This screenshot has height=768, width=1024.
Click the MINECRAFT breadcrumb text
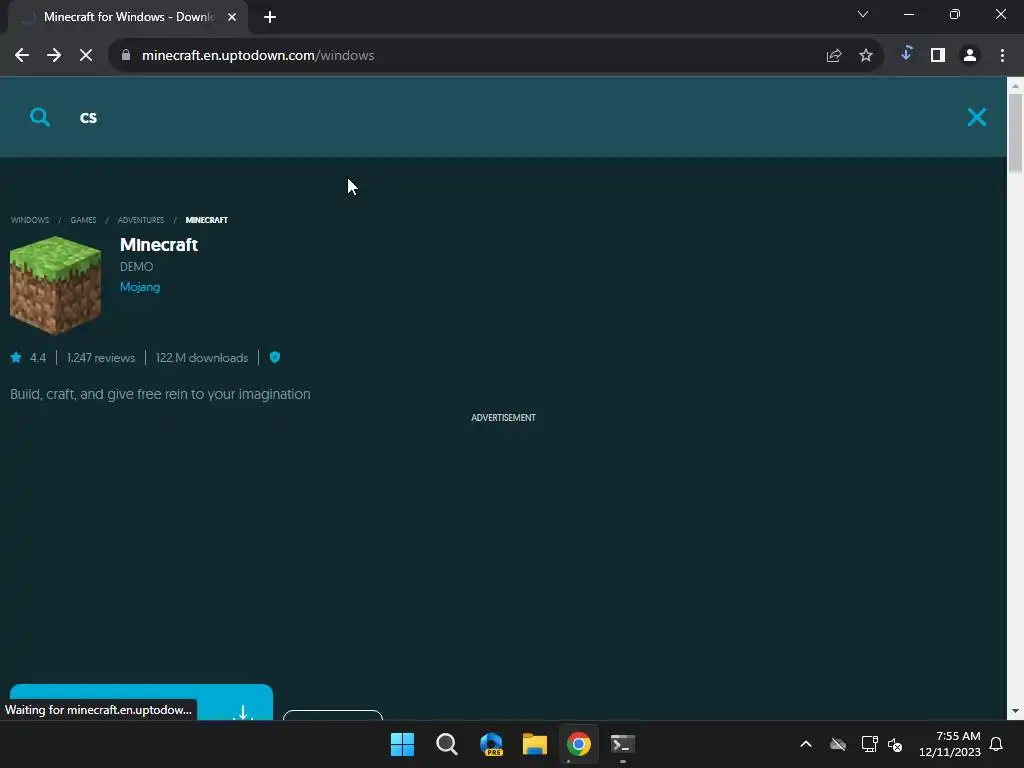coord(206,220)
